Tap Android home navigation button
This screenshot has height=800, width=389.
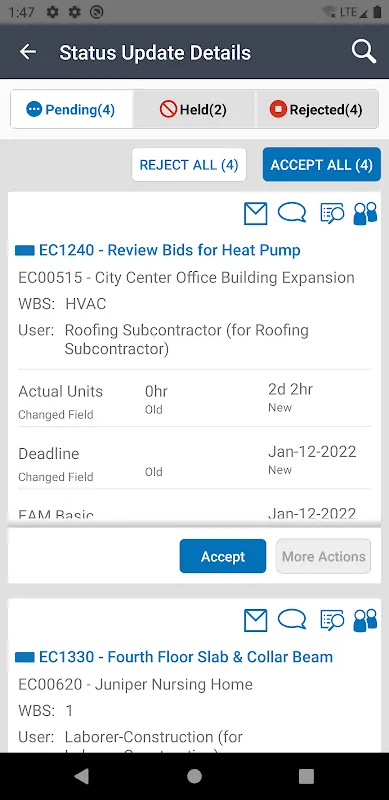click(194, 776)
